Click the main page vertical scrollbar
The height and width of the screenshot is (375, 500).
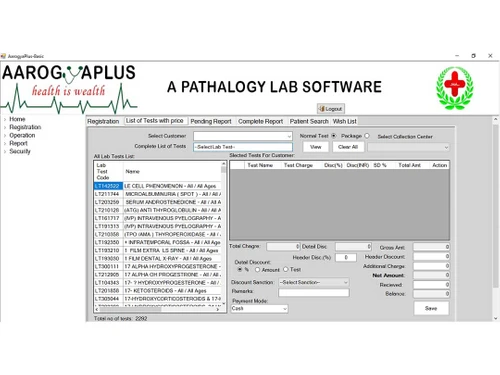(496, 207)
